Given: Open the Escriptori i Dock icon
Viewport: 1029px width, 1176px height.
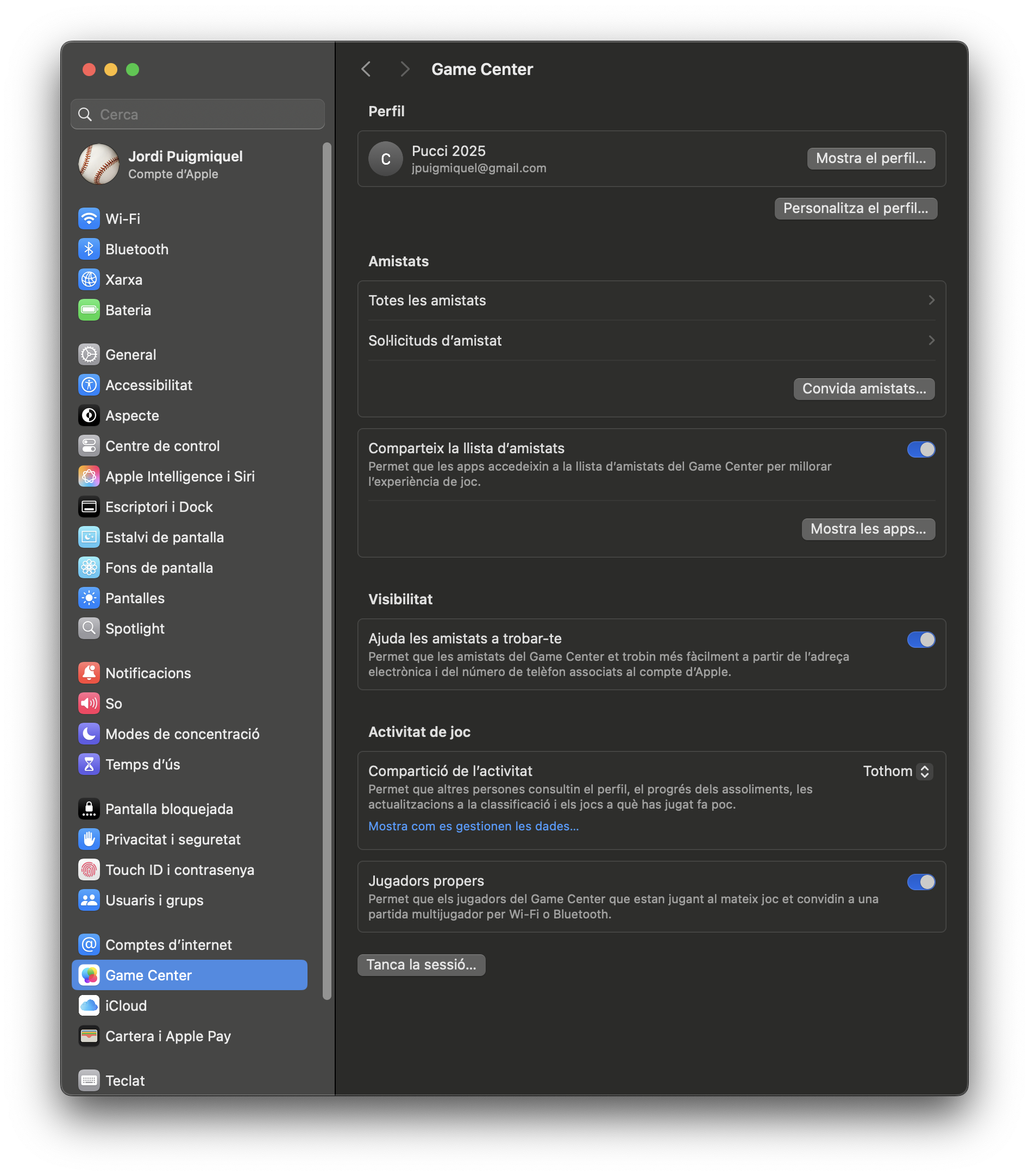Looking at the screenshot, I should 89,507.
